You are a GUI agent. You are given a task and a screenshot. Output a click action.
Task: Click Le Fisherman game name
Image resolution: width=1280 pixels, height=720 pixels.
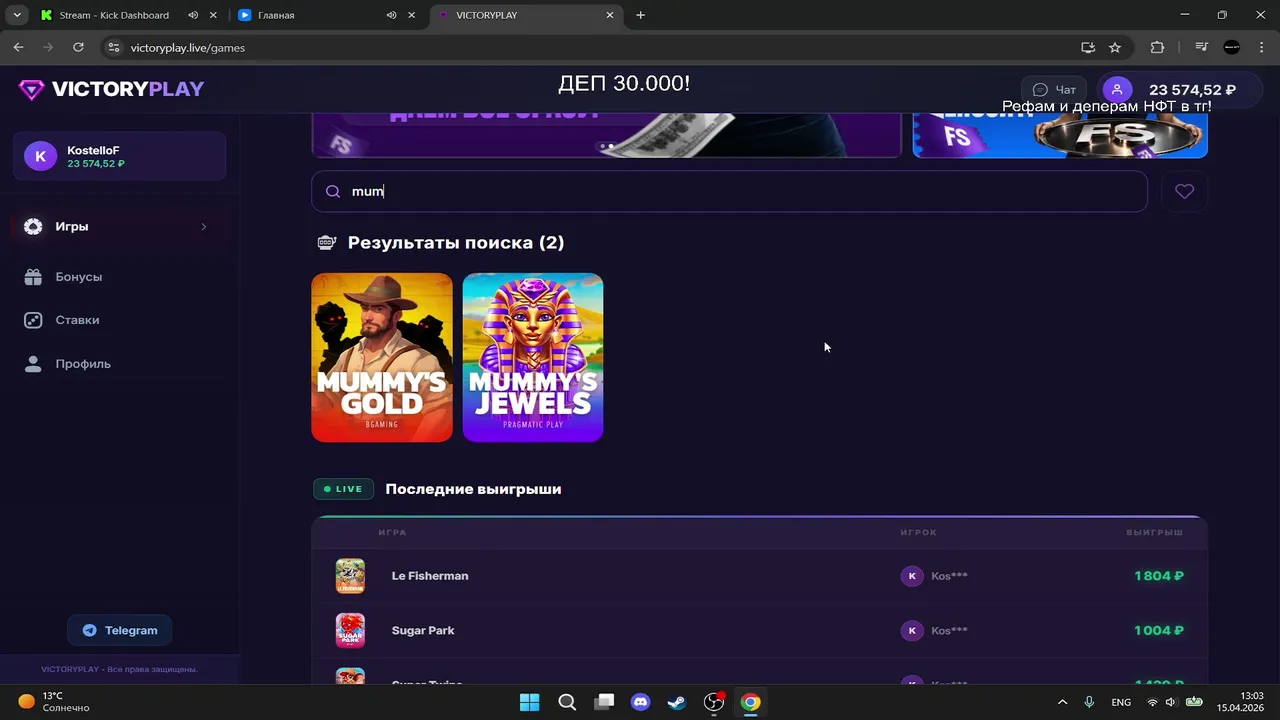(x=430, y=576)
